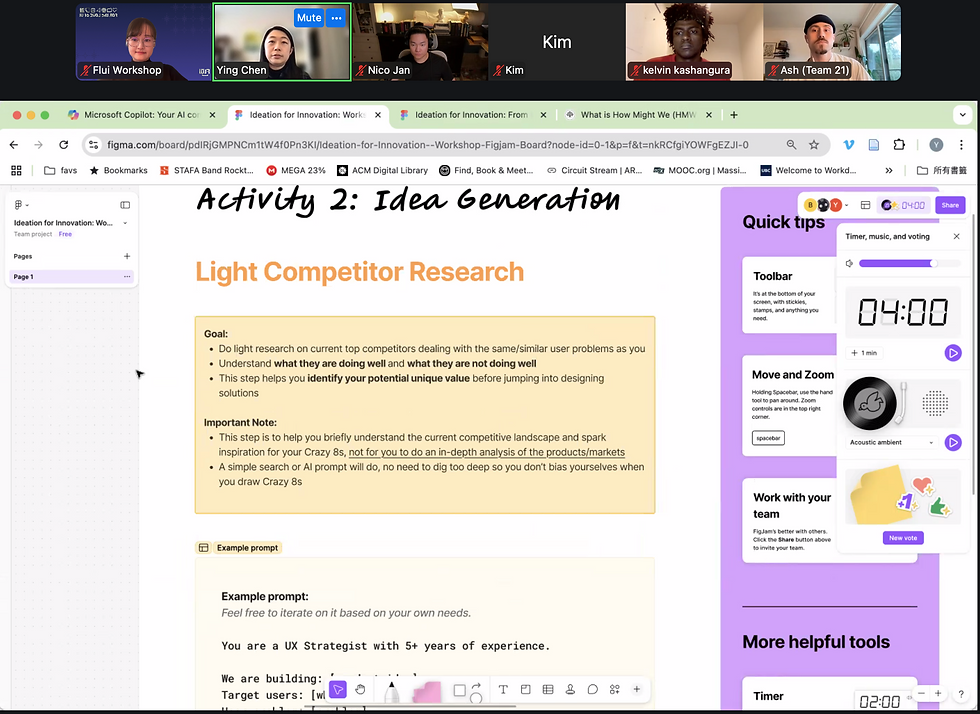Show more bookmarks with the chevron
Screen dimensions: 980x714
[889, 170]
